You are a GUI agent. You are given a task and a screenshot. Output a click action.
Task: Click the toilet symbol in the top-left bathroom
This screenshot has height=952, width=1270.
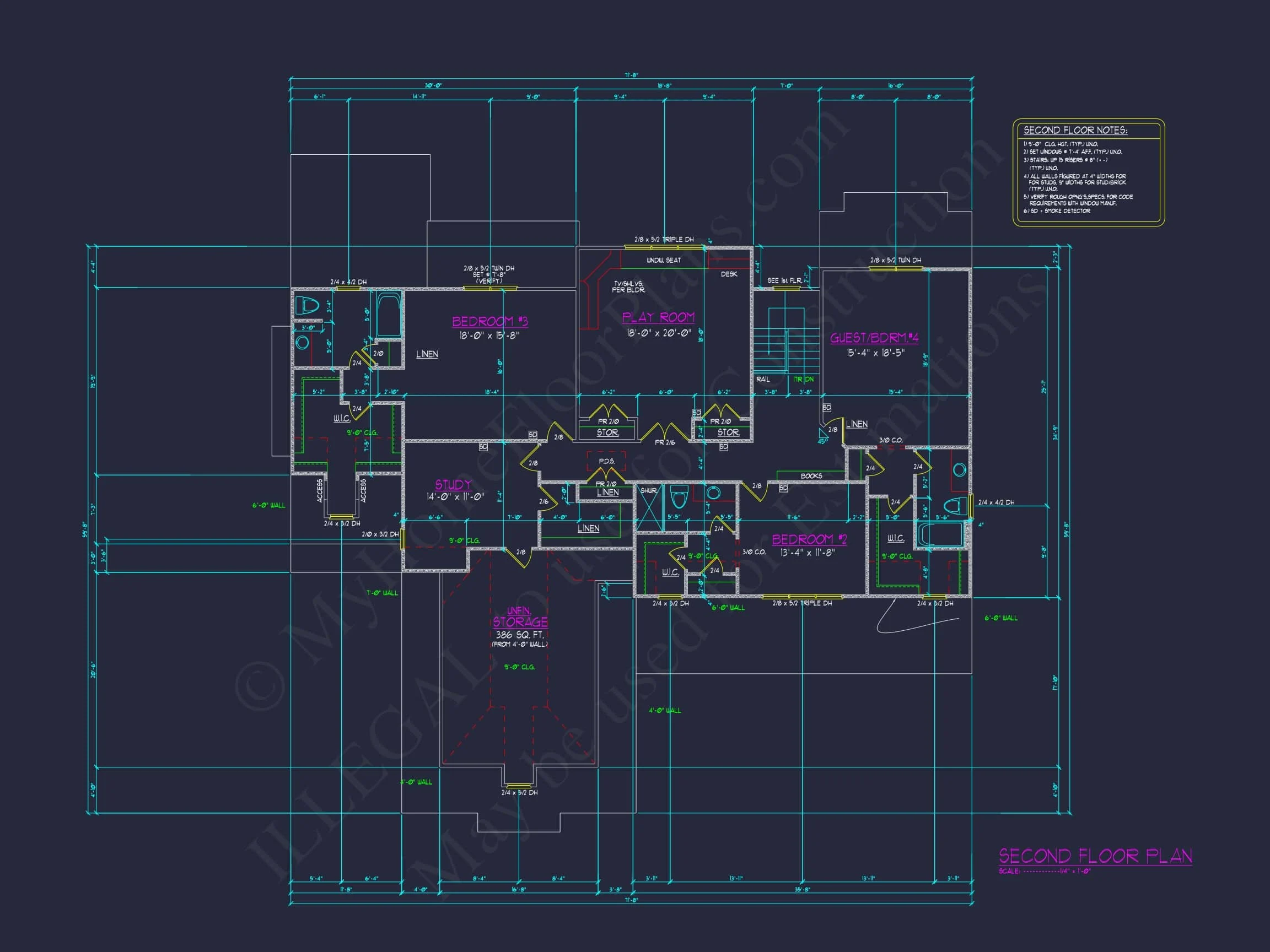tap(308, 305)
